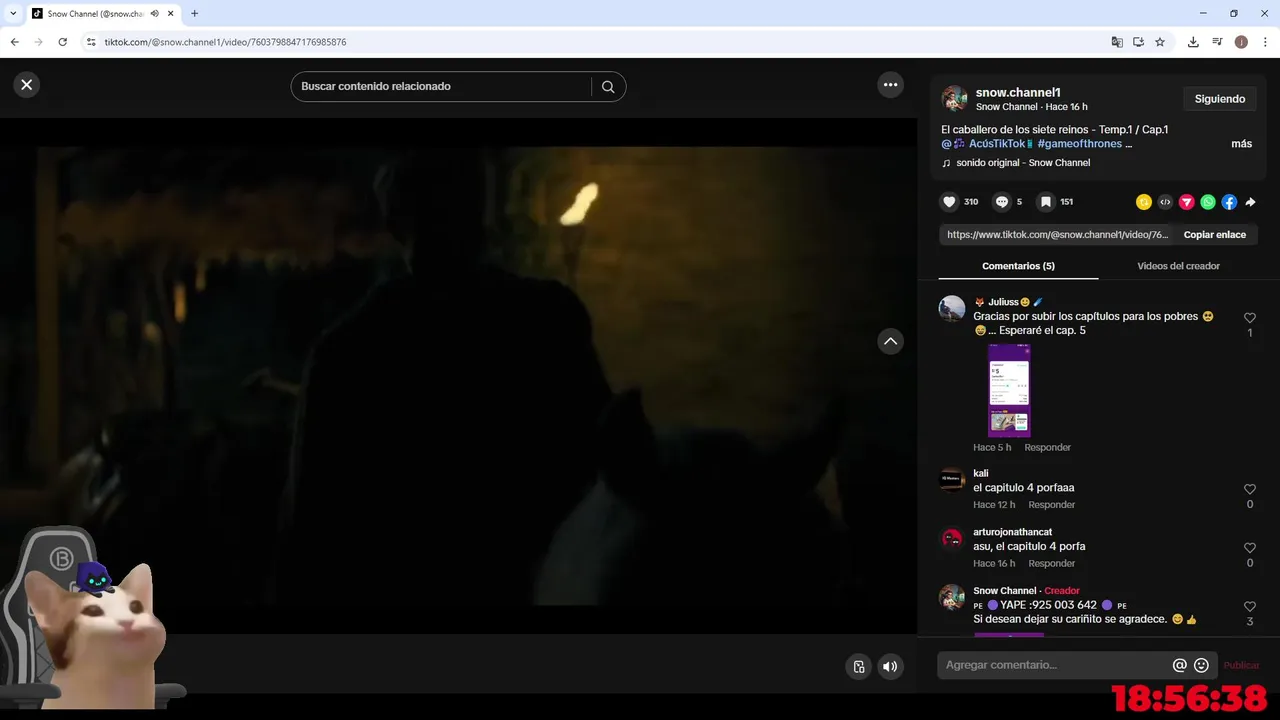
Task: Open site information icon in address bar
Action: 91,42
